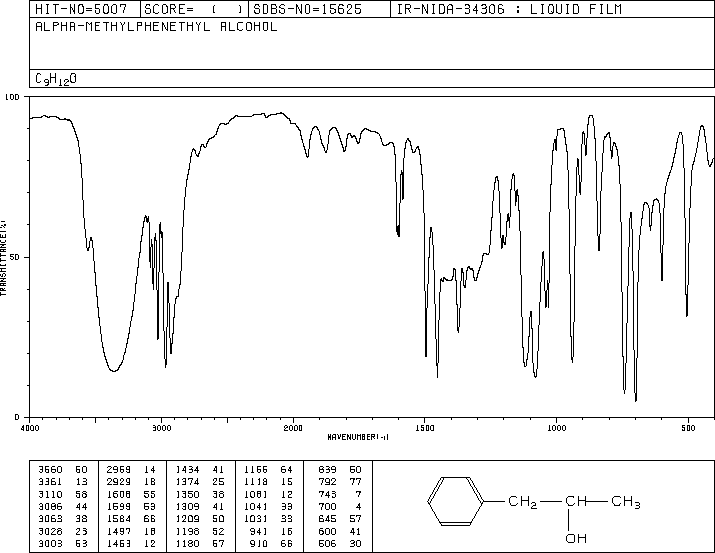This screenshot has height=553, width=715.
Task: Click the 3000 wavenumber axis label
Action: 161,428
